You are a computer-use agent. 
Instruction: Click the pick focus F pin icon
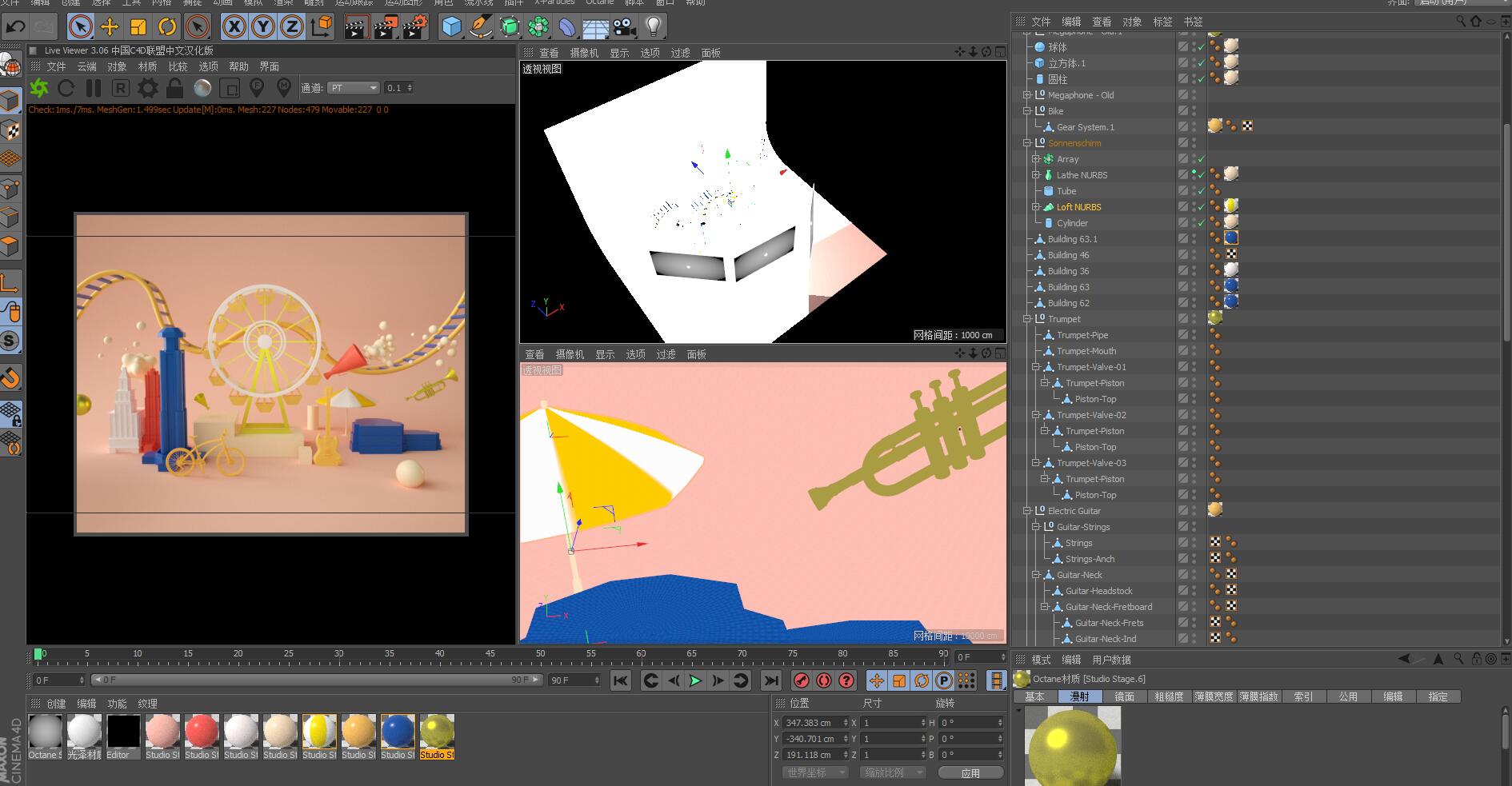[257, 87]
